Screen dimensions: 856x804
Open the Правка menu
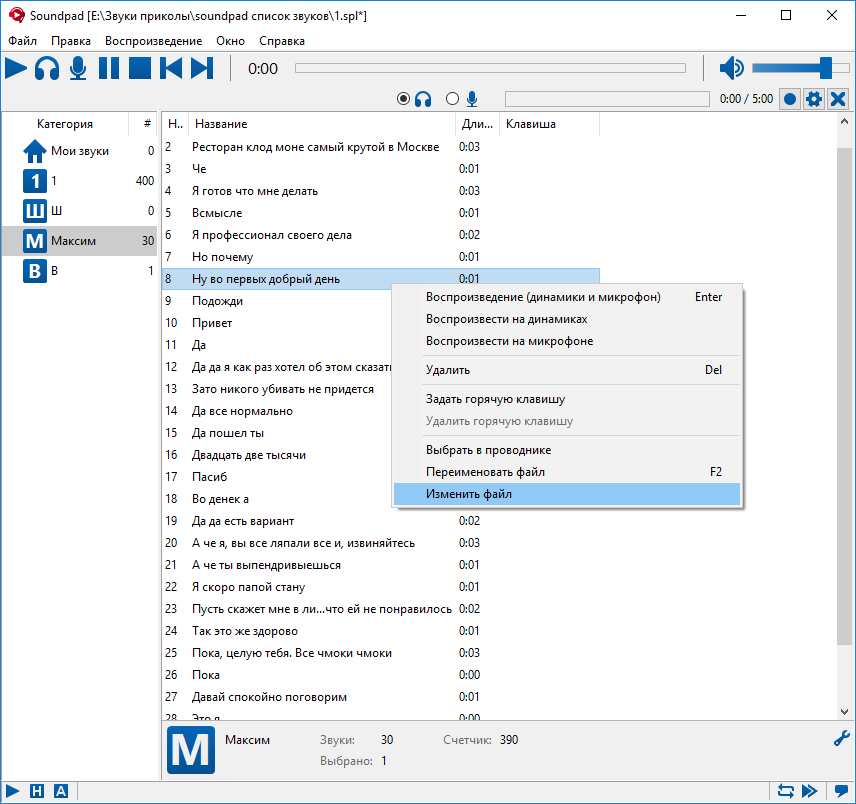71,41
